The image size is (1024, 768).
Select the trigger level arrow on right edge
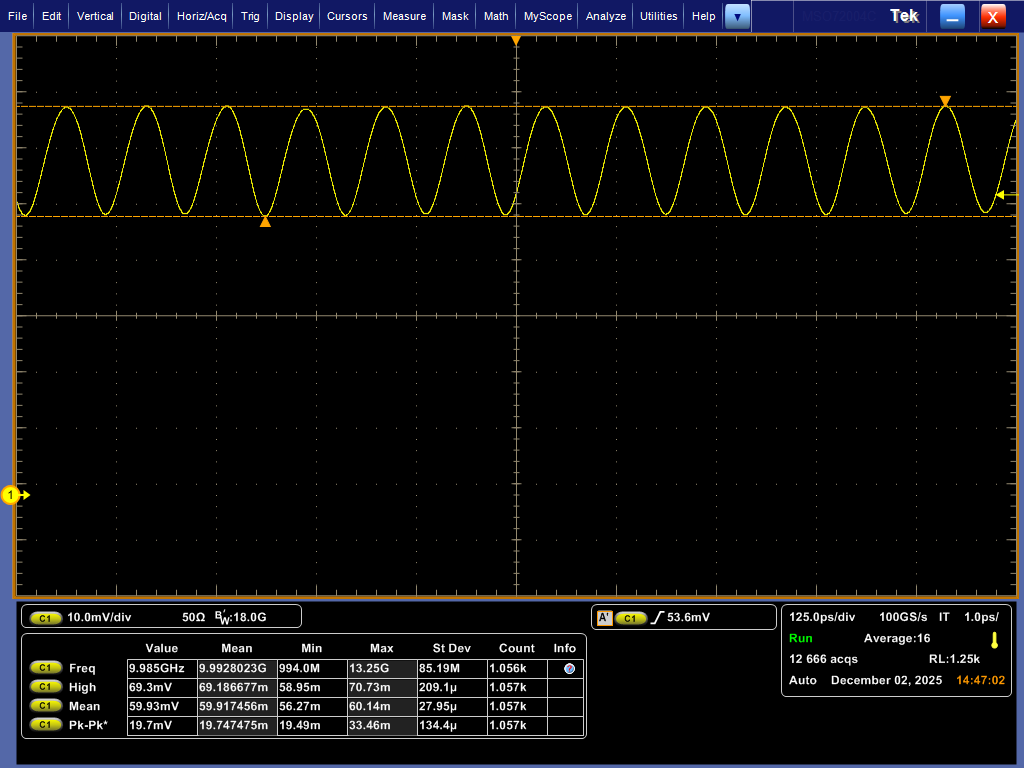click(1001, 195)
